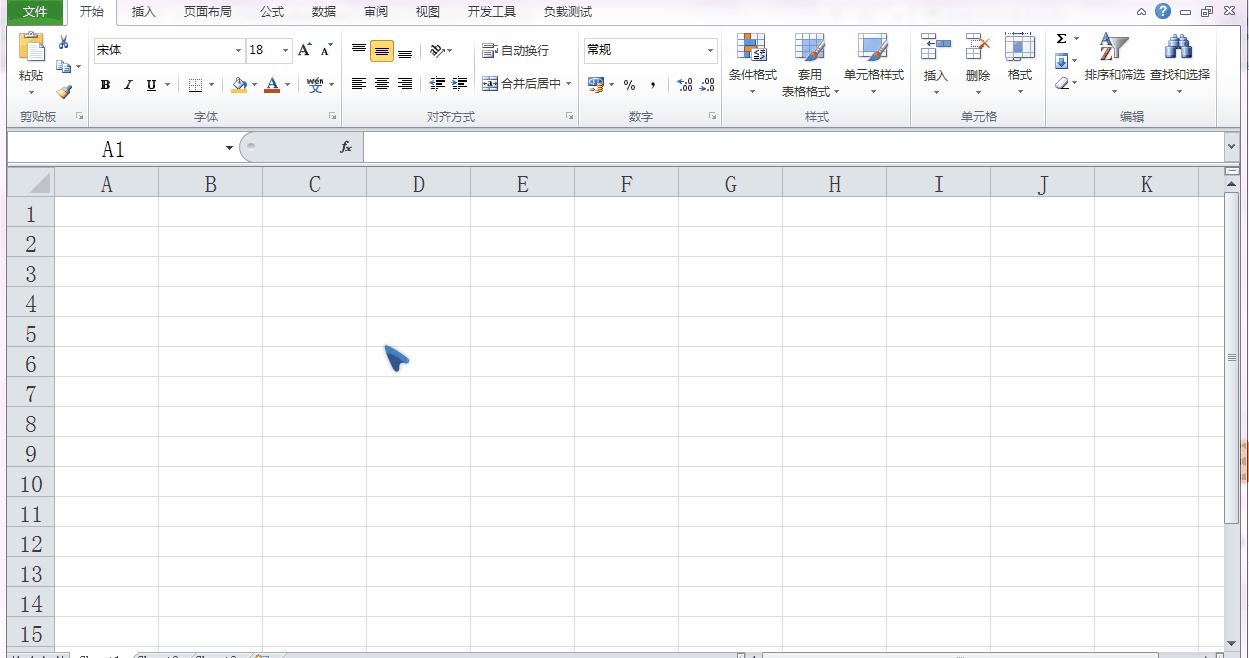The image size is (1249, 658).
Task: Open the number format 常规 dropdown
Action: 711,50
